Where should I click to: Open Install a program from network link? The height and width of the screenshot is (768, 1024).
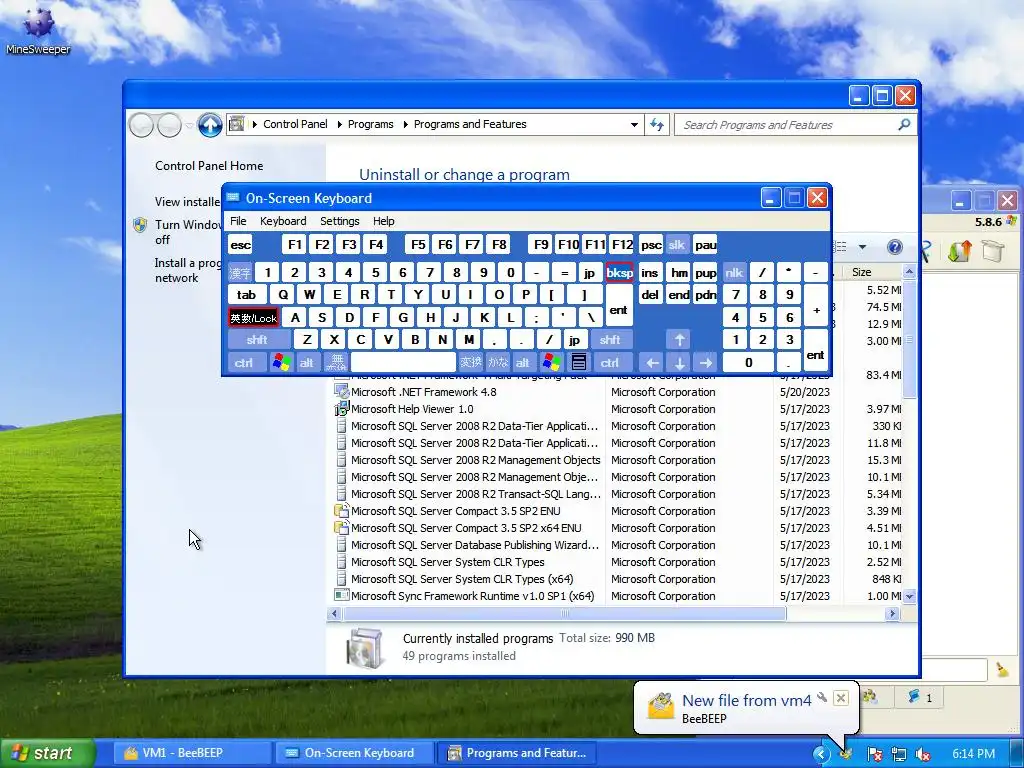click(187, 270)
